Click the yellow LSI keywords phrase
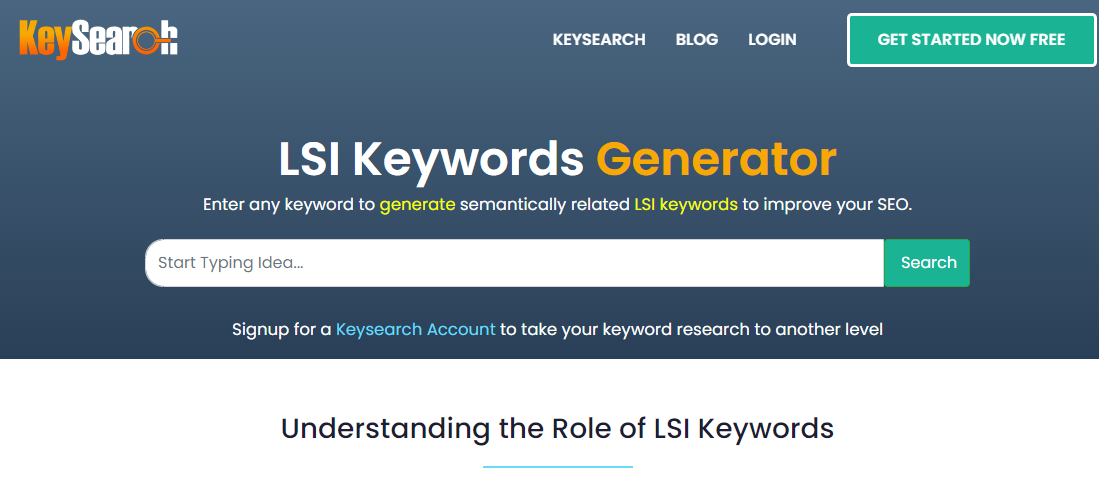 [685, 205]
